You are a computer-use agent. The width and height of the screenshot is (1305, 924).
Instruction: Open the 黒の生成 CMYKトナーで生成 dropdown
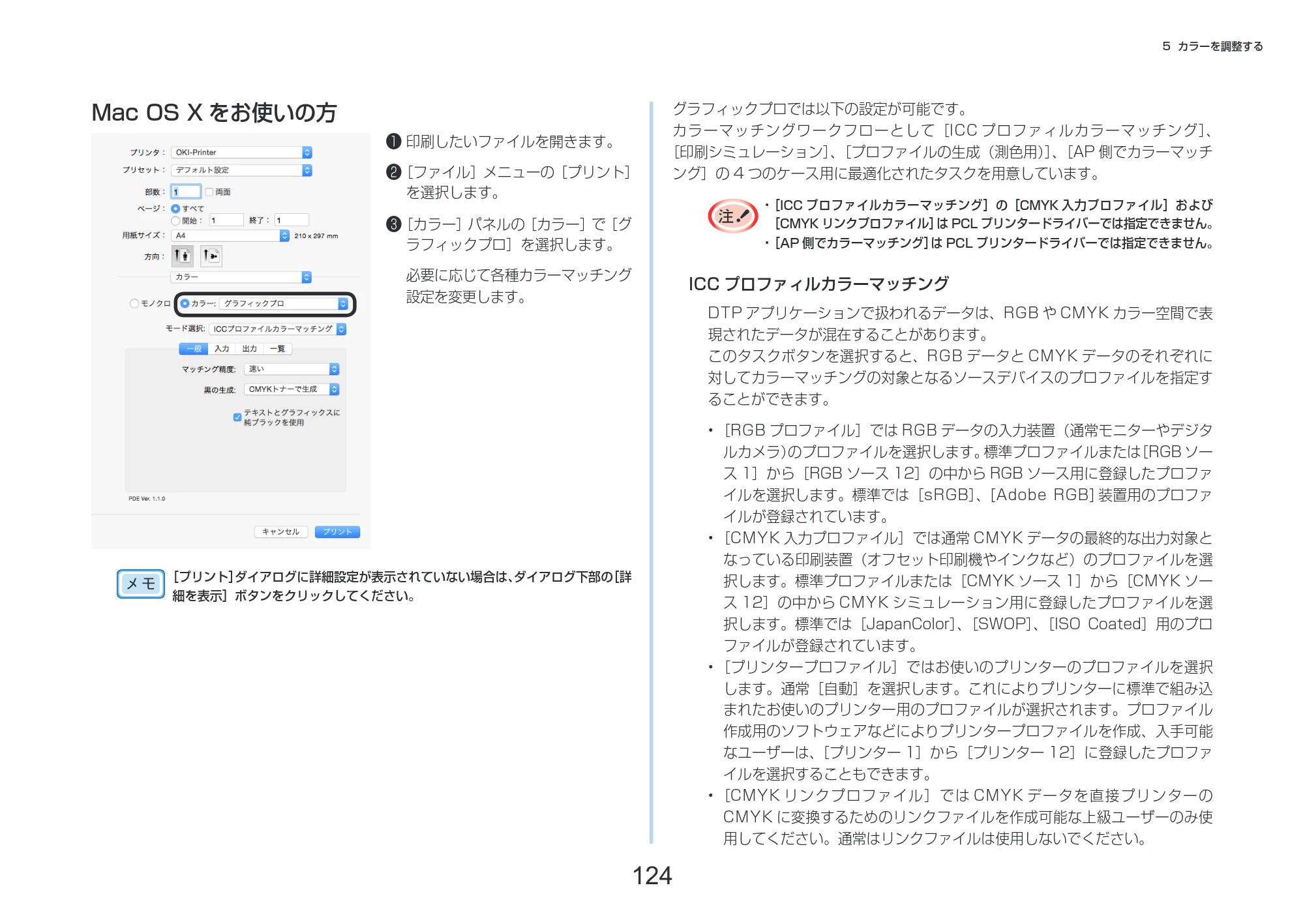292,389
